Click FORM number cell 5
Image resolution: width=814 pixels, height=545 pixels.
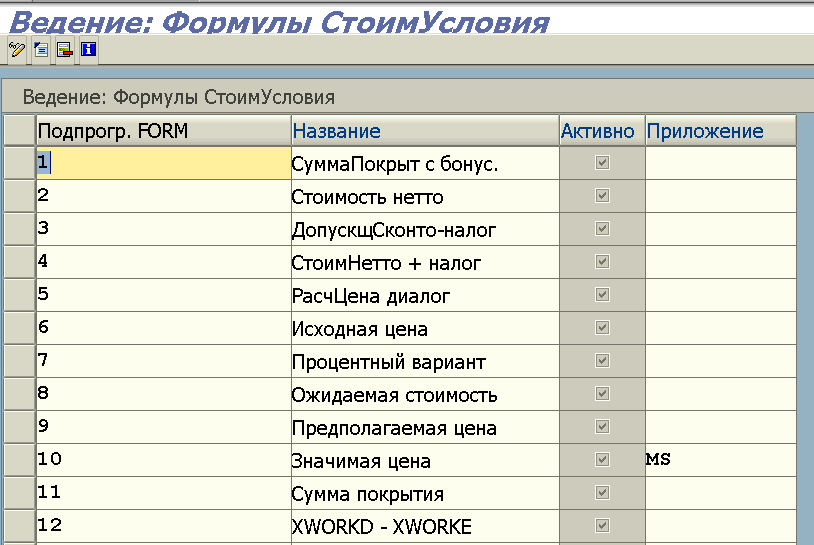click(164, 295)
